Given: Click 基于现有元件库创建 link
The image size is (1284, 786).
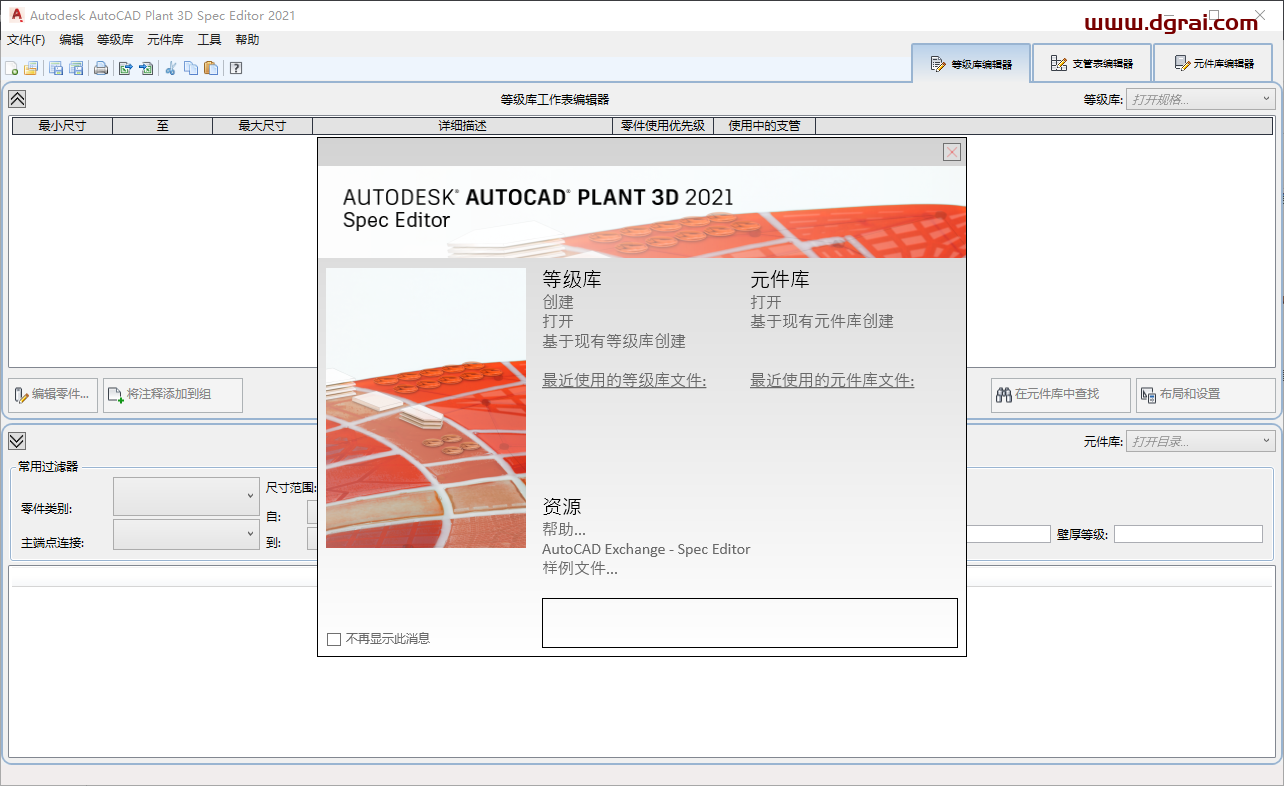Looking at the screenshot, I should [x=822, y=322].
